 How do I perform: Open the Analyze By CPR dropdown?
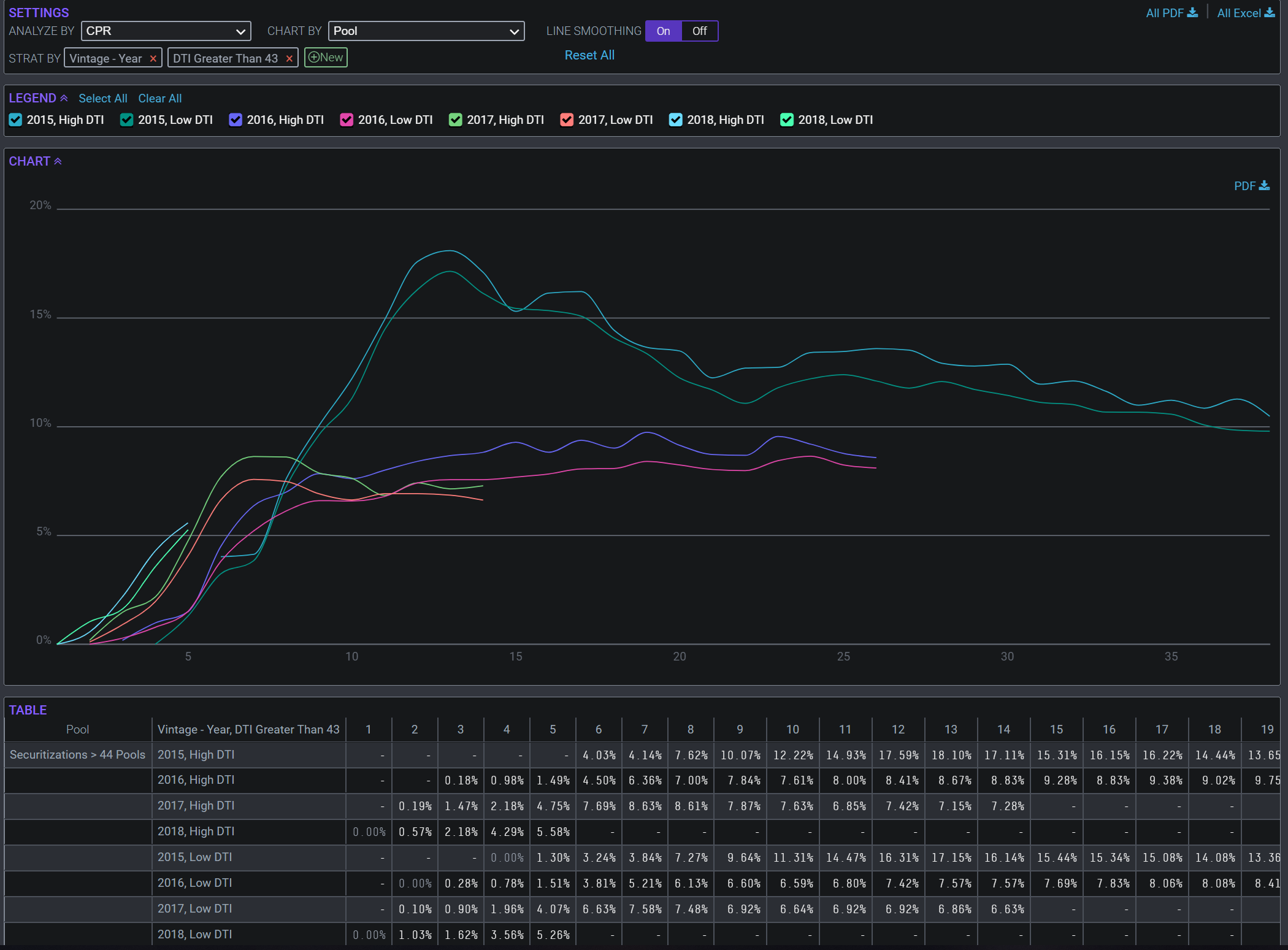tap(166, 31)
